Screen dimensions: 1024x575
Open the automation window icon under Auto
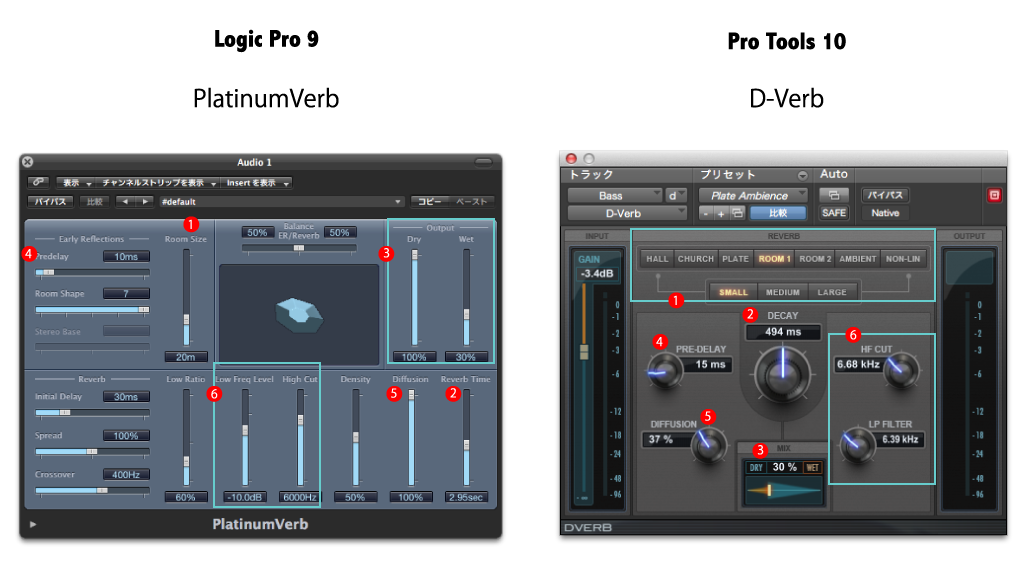833,194
